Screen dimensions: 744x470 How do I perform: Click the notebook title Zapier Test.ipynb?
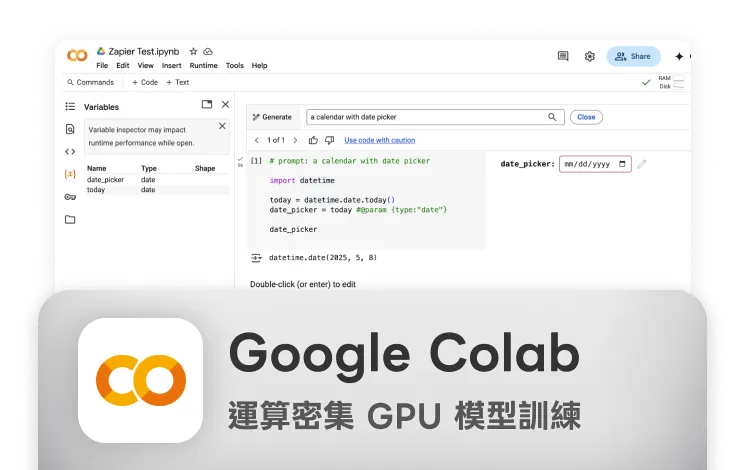[144, 51]
